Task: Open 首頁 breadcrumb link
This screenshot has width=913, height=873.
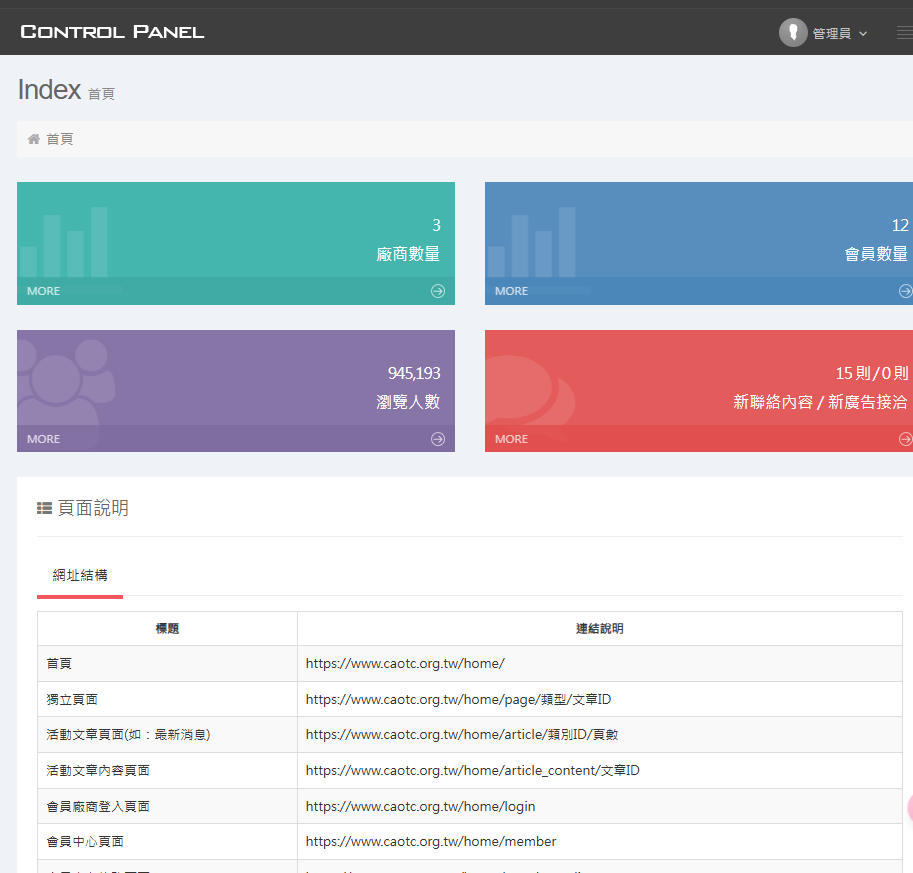Action: (x=60, y=139)
